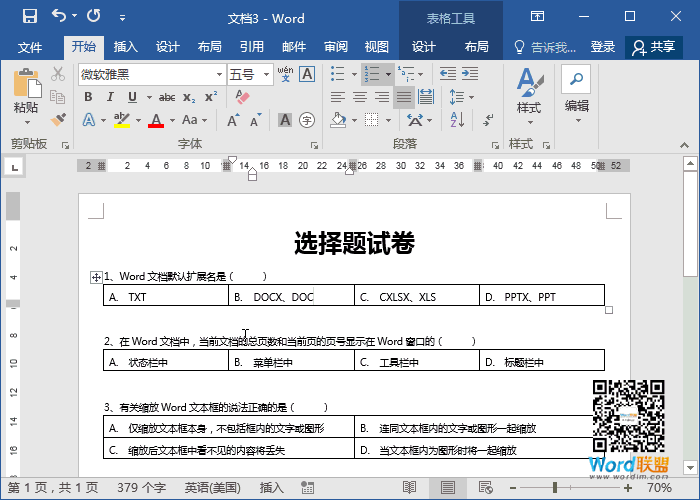Click the Sort A-Z icon
This screenshot has width=700, height=500.
(457, 120)
